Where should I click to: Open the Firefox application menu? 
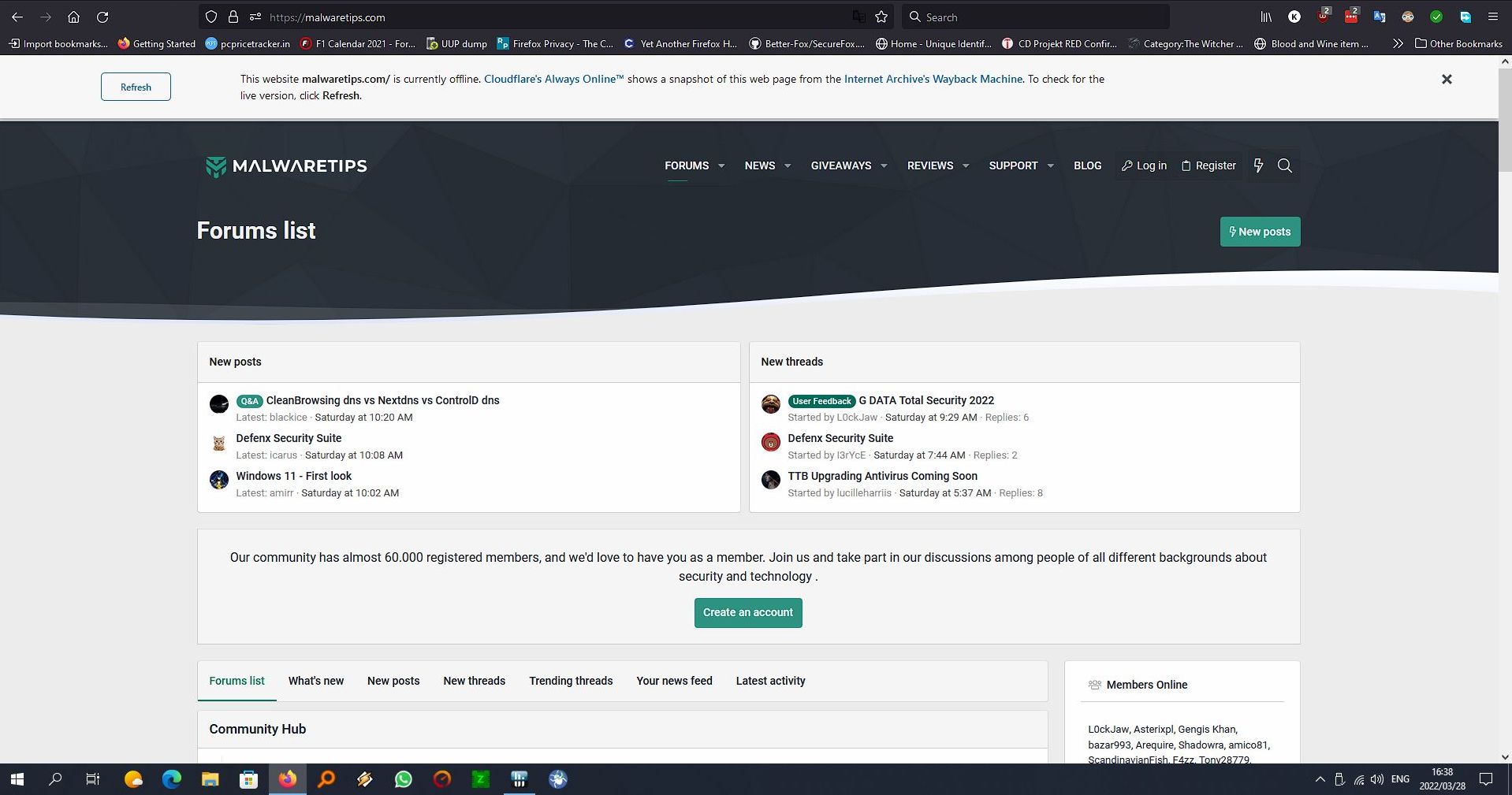tap(1492, 17)
